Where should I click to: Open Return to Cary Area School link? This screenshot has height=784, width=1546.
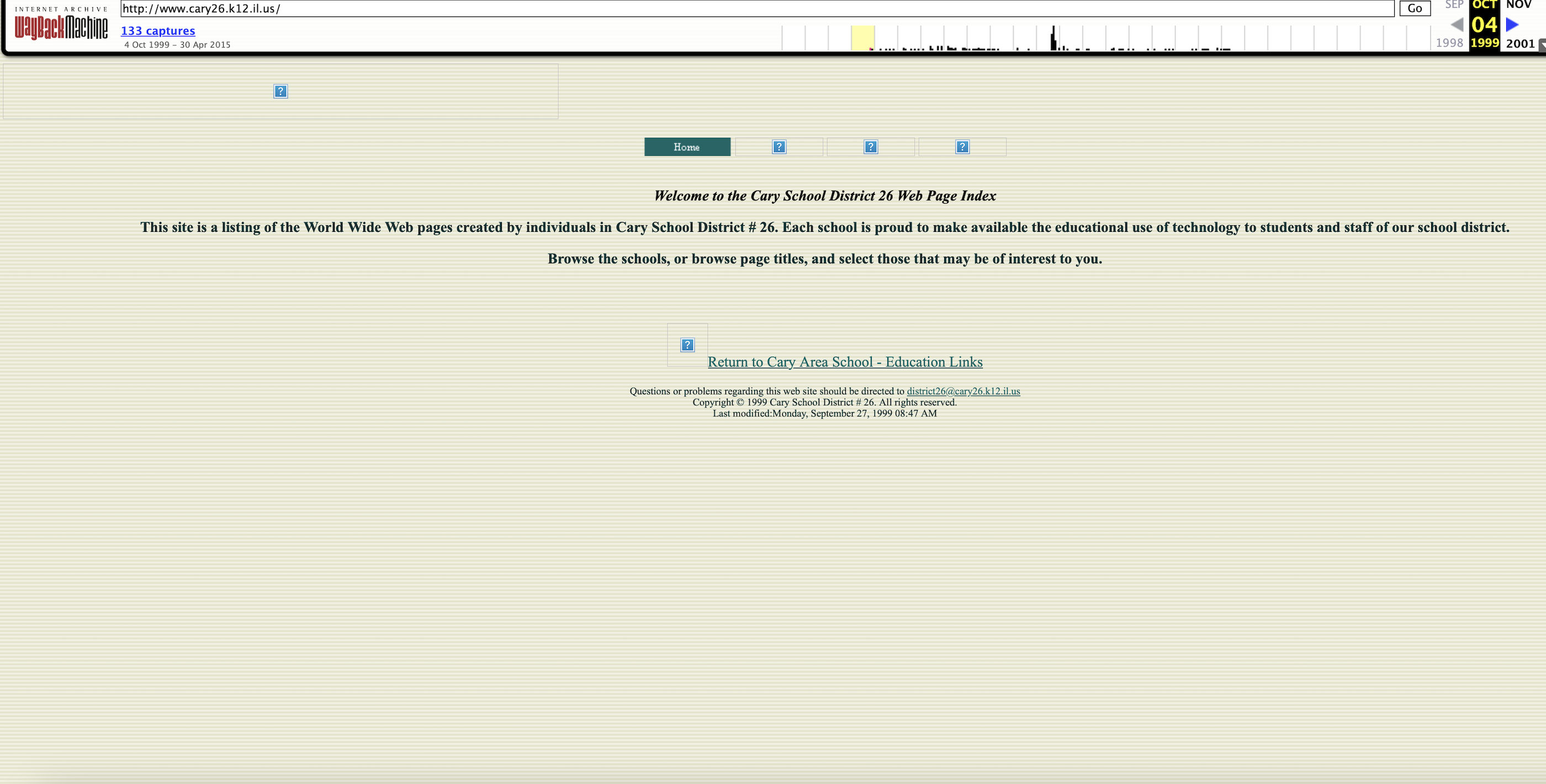click(x=845, y=362)
